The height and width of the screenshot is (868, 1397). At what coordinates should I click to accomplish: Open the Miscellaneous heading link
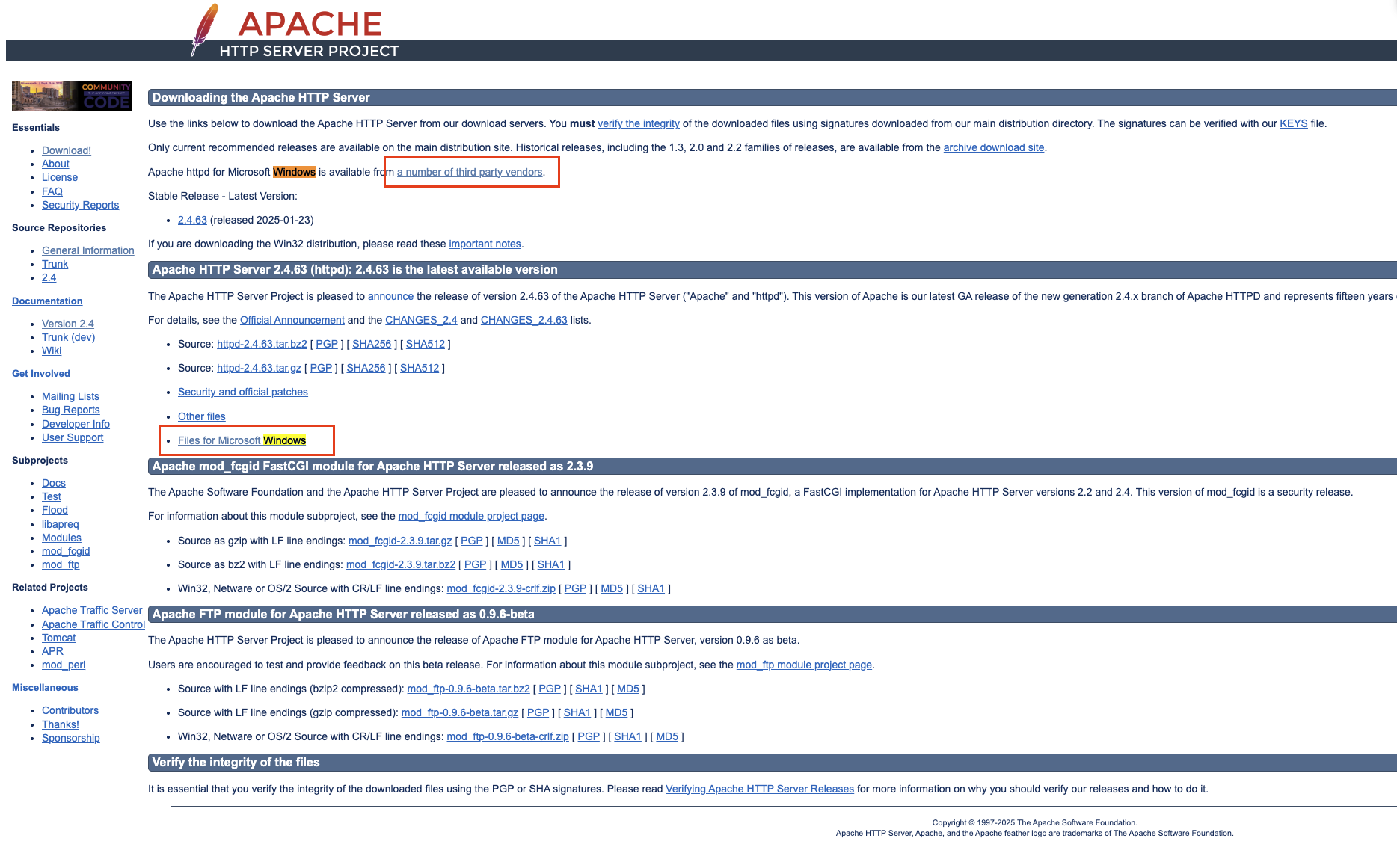(45, 687)
